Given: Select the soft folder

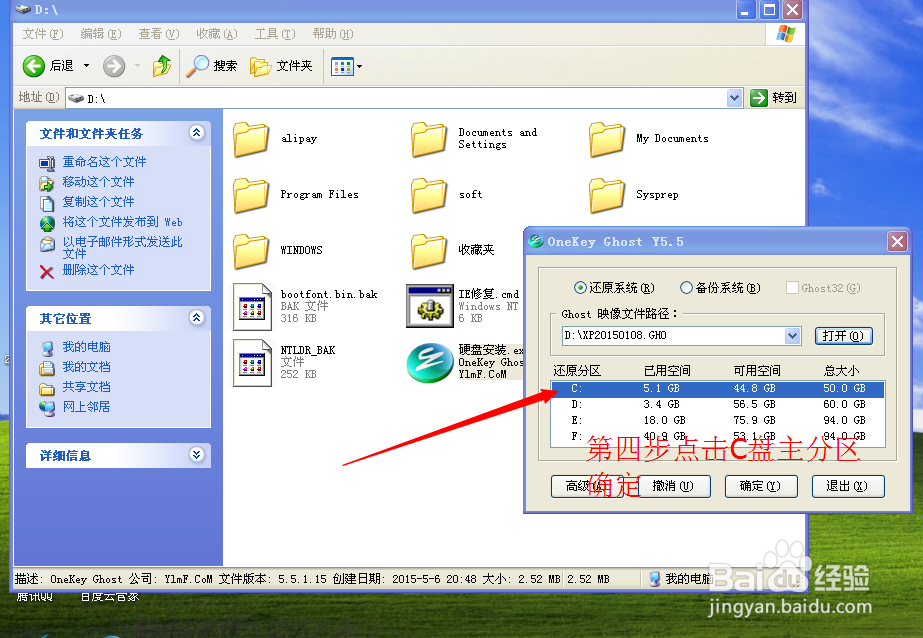Looking at the screenshot, I should [x=429, y=195].
